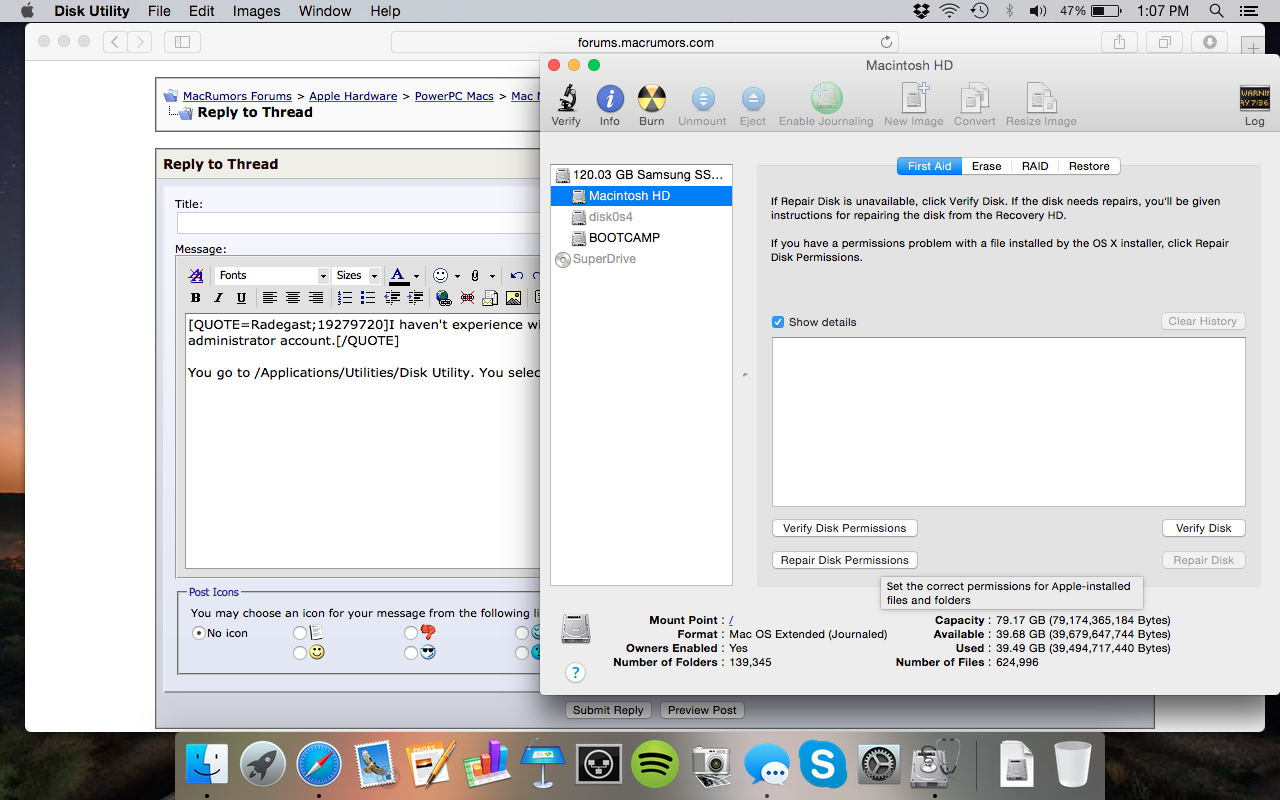Align message text center

(293, 298)
